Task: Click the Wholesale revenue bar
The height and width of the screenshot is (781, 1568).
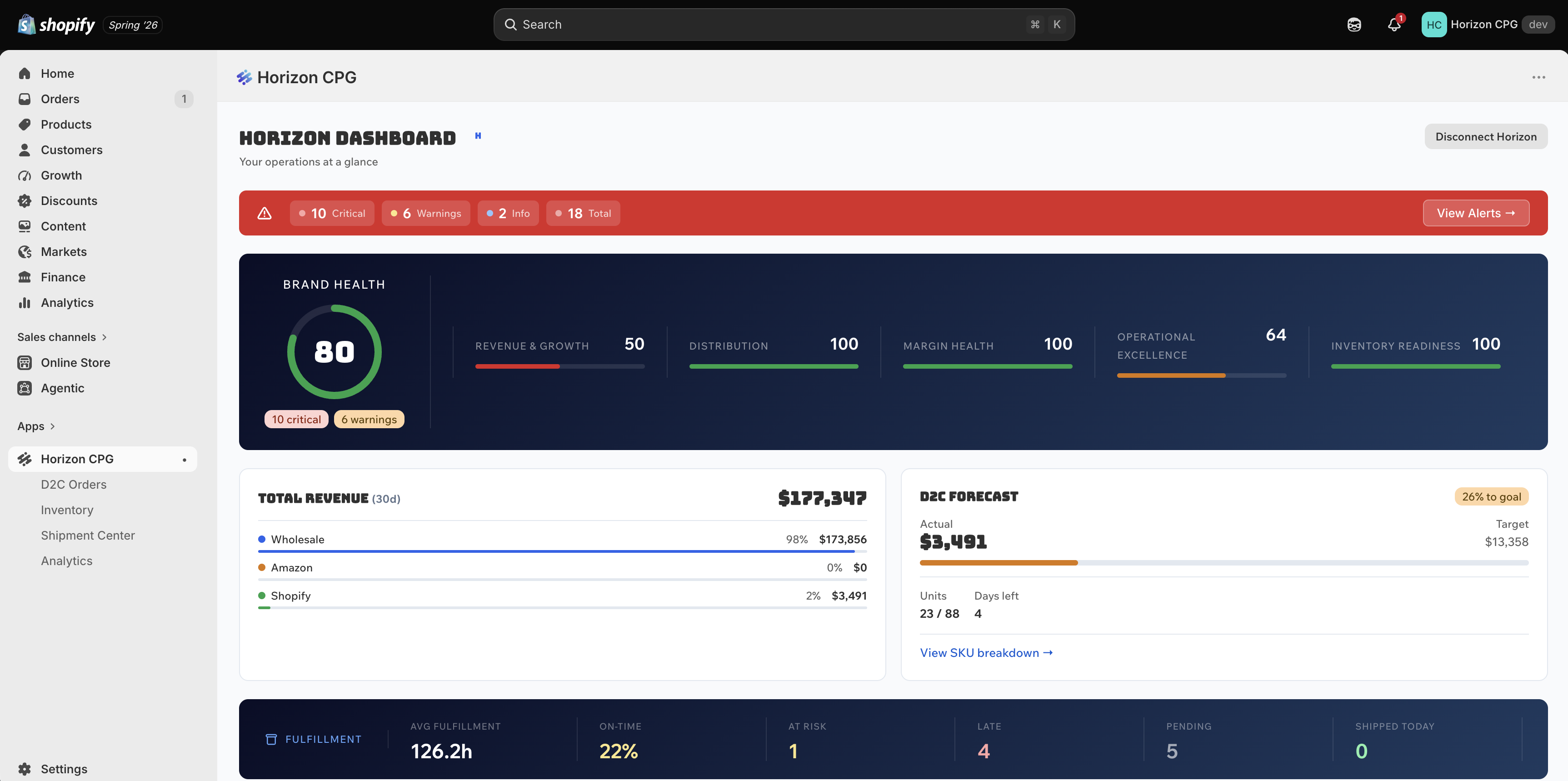Action: tap(562, 551)
